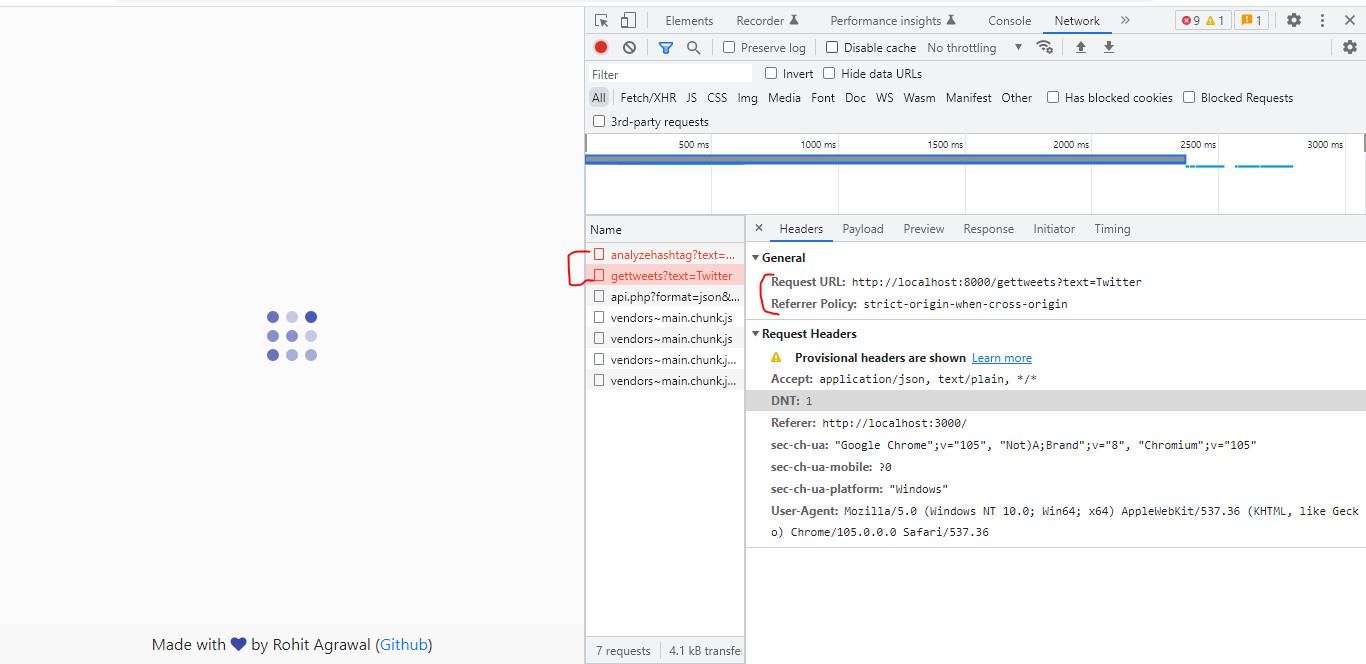Image resolution: width=1366 pixels, height=664 pixels.
Task: Select the Network tab
Action: [1077, 20]
